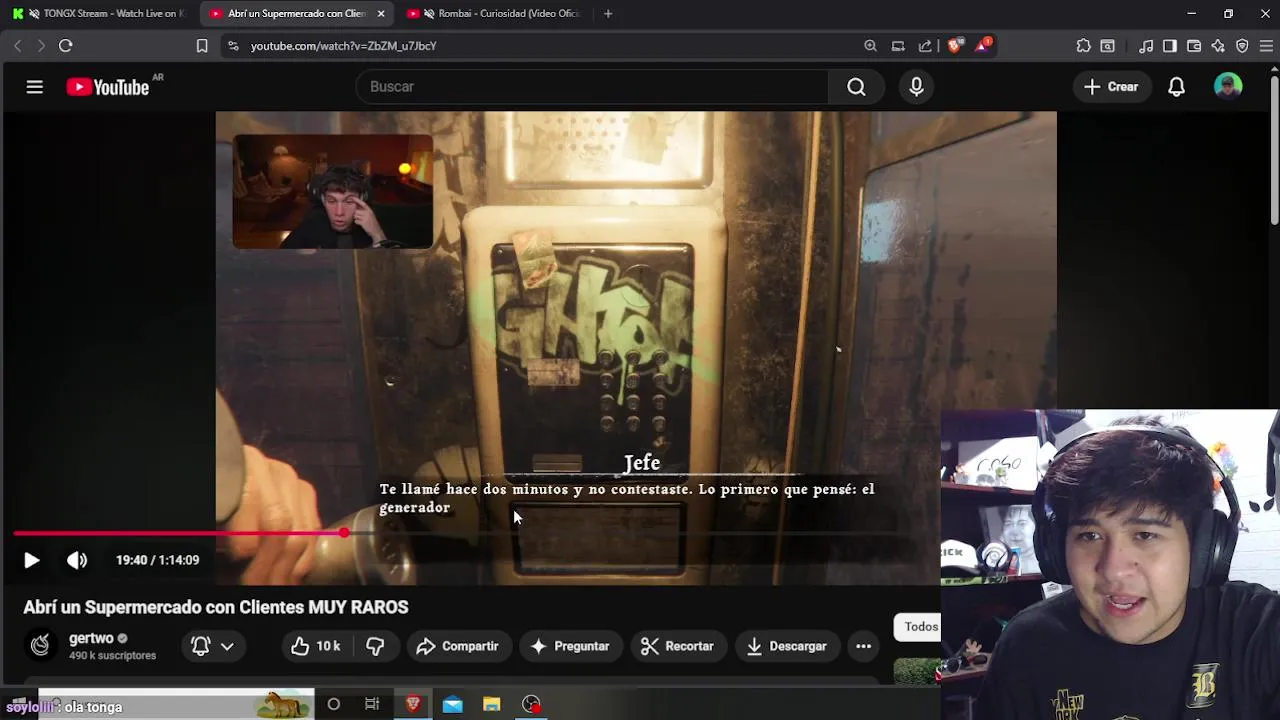Click the video title text
Viewport: 1280px width, 720px height.
click(x=216, y=607)
